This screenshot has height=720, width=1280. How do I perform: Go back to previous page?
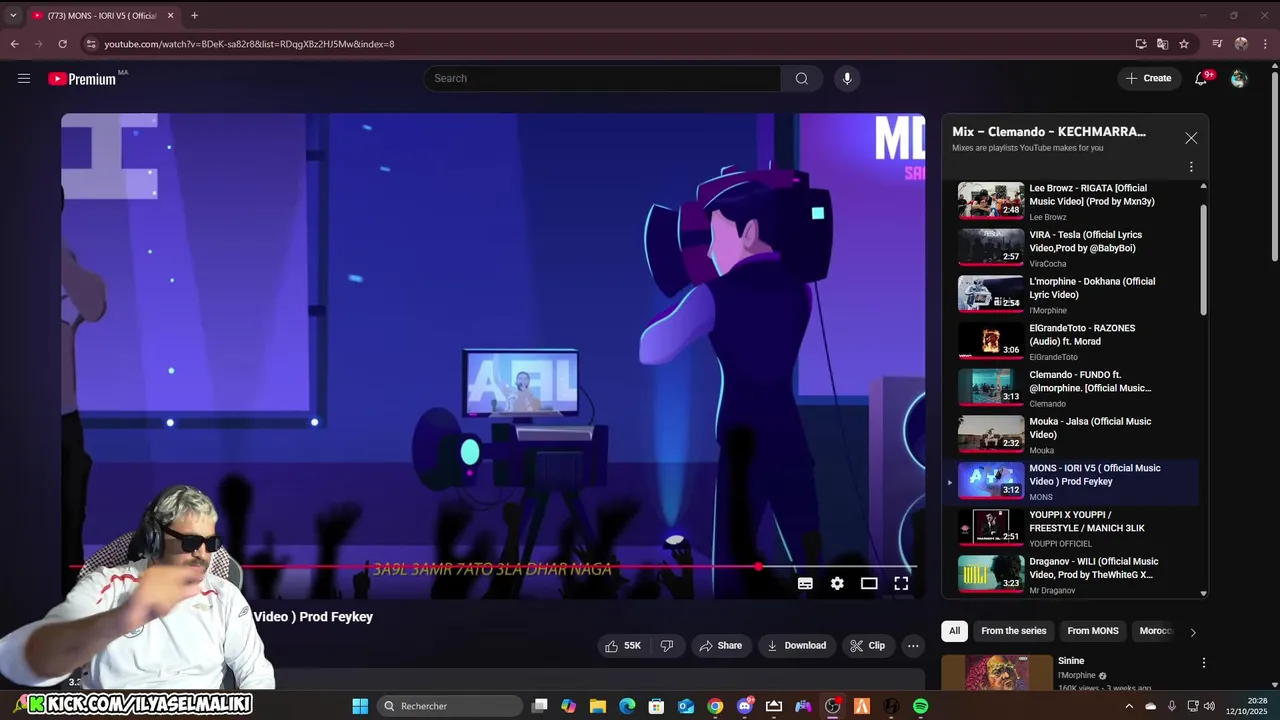14,44
